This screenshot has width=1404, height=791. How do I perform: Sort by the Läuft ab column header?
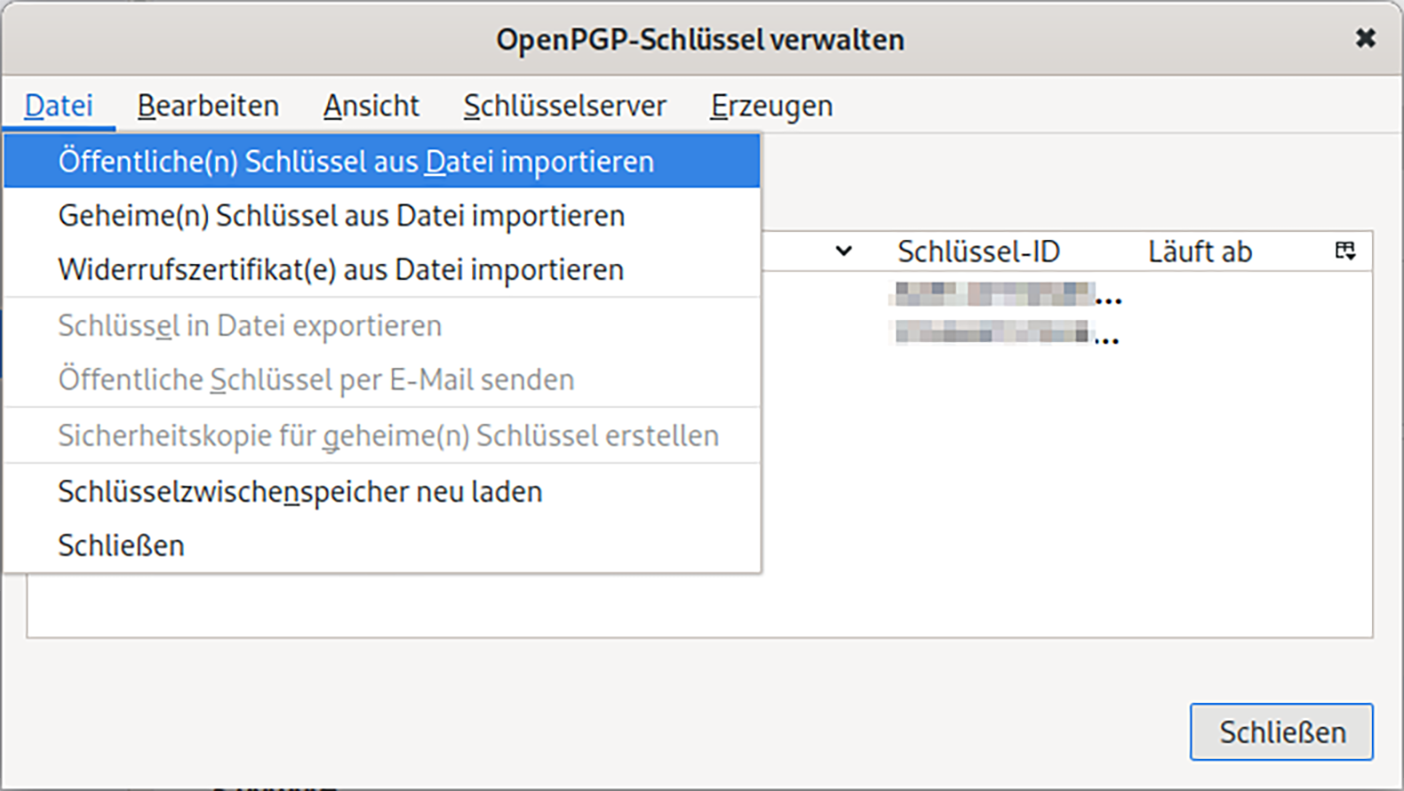pyautogui.click(x=1200, y=251)
